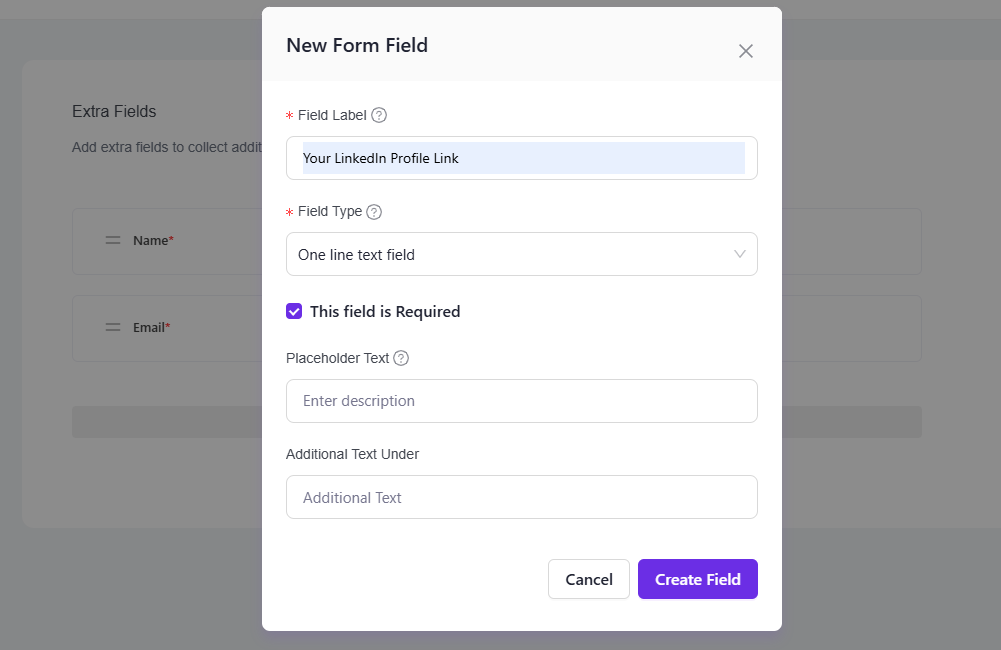Click the drag handle icon for Email

point(113,327)
